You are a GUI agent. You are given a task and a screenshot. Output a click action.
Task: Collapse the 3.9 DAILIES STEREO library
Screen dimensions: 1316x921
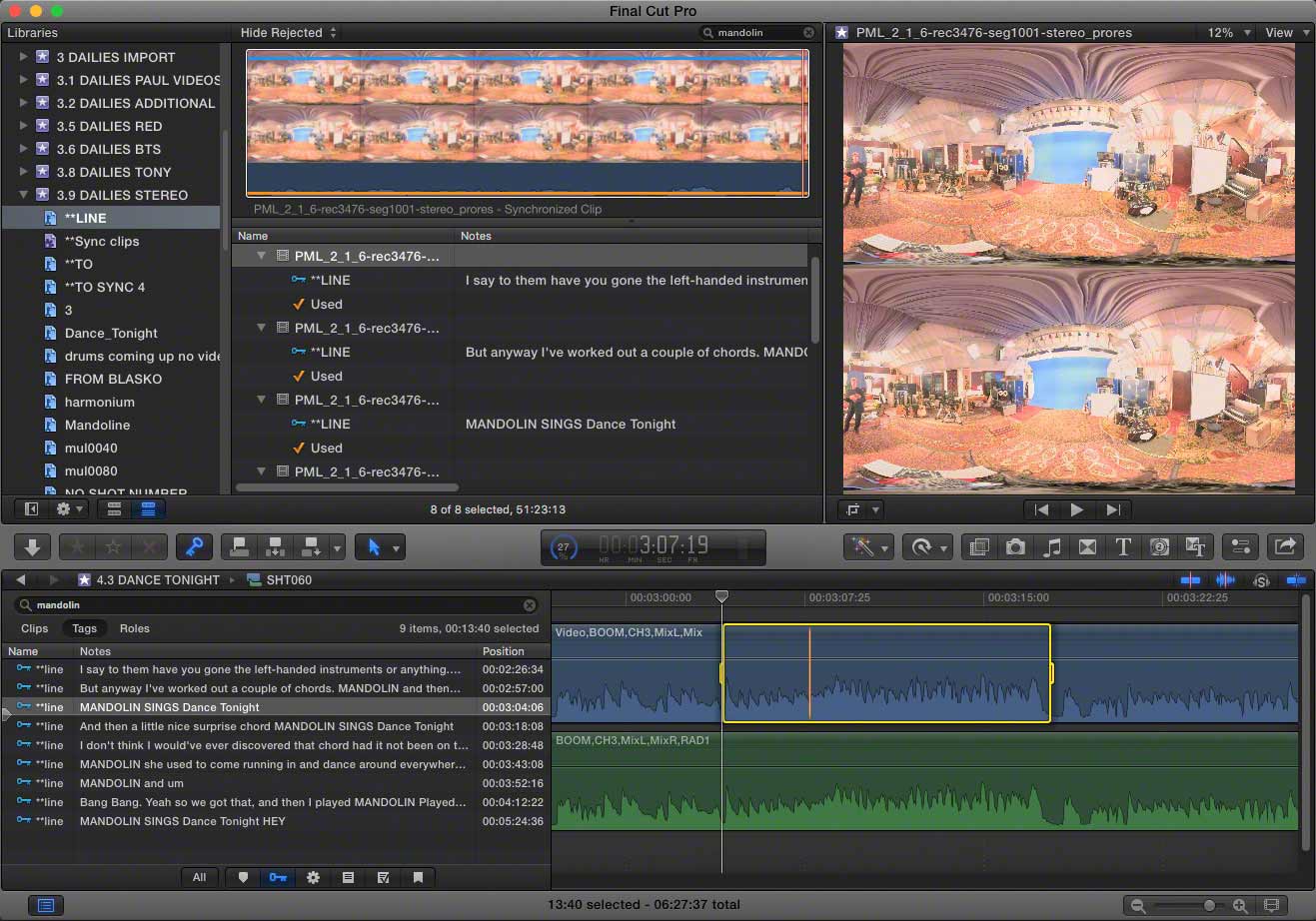tap(23, 195)
